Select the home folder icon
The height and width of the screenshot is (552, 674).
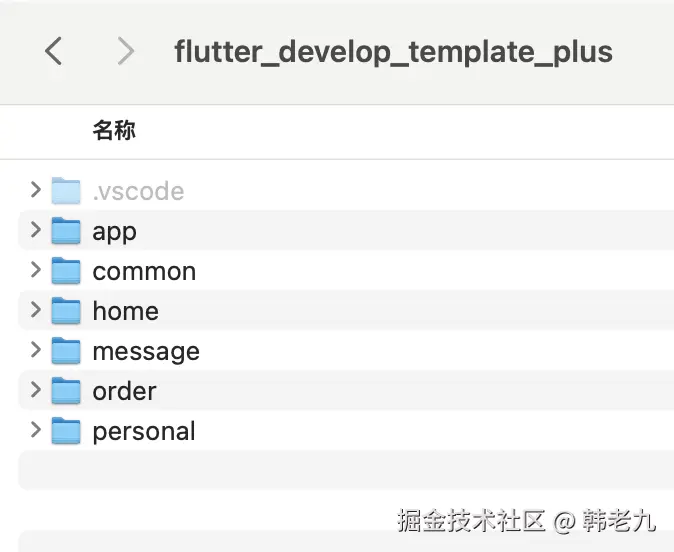pos(66,311)
